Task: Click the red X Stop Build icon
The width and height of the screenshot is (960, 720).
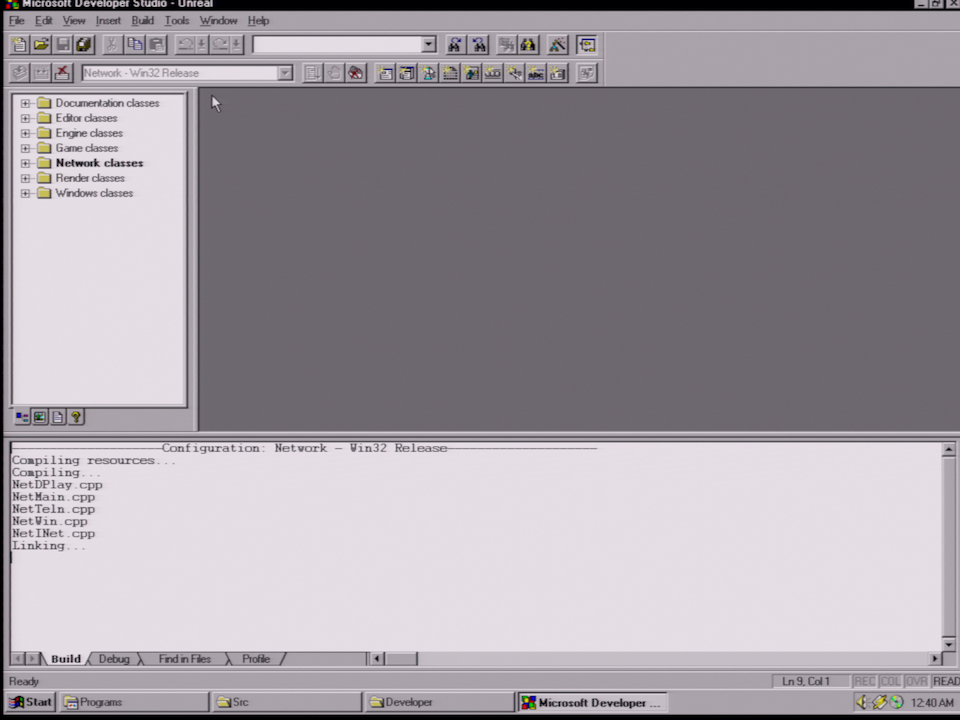Action: pyautogui.click(x=62, y=73)
